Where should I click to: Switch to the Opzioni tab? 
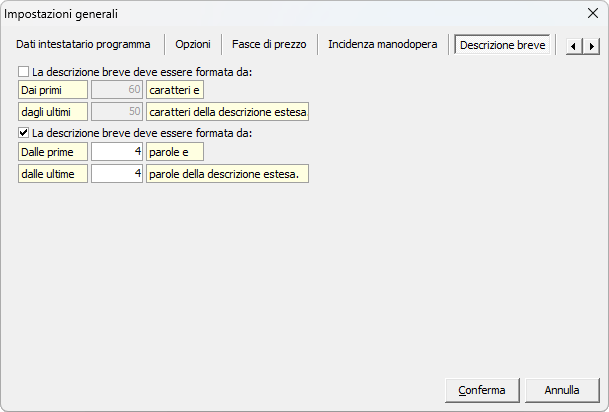click(192, 45)
